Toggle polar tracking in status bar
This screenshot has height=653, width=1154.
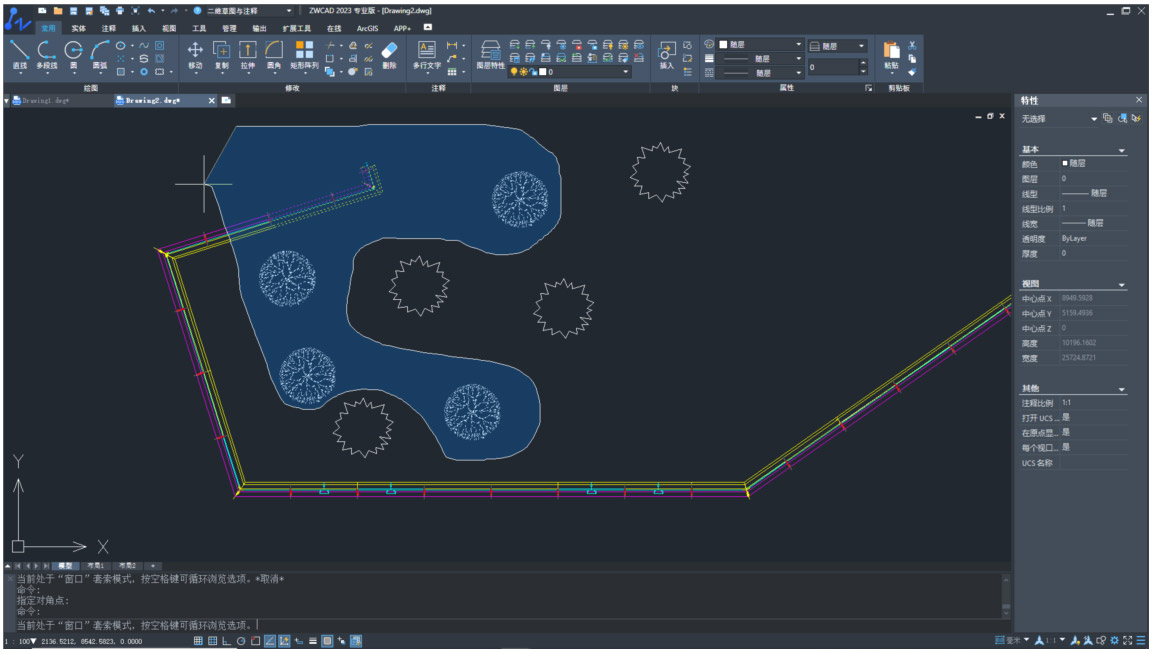(241, 641)
